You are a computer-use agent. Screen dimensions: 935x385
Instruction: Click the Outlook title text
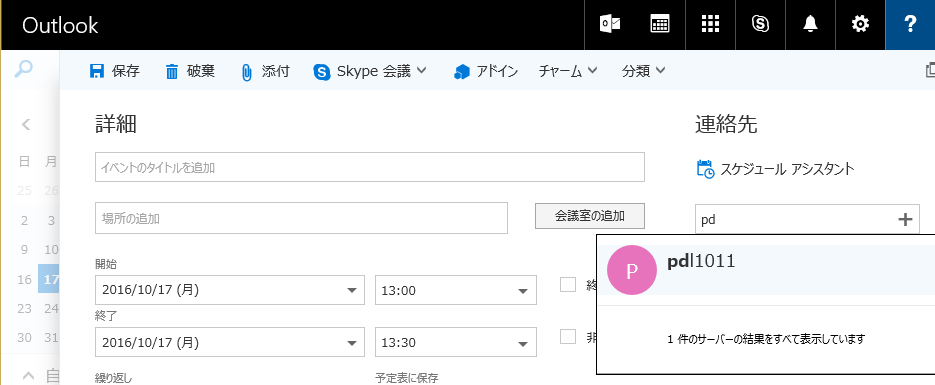click(60, 26)
